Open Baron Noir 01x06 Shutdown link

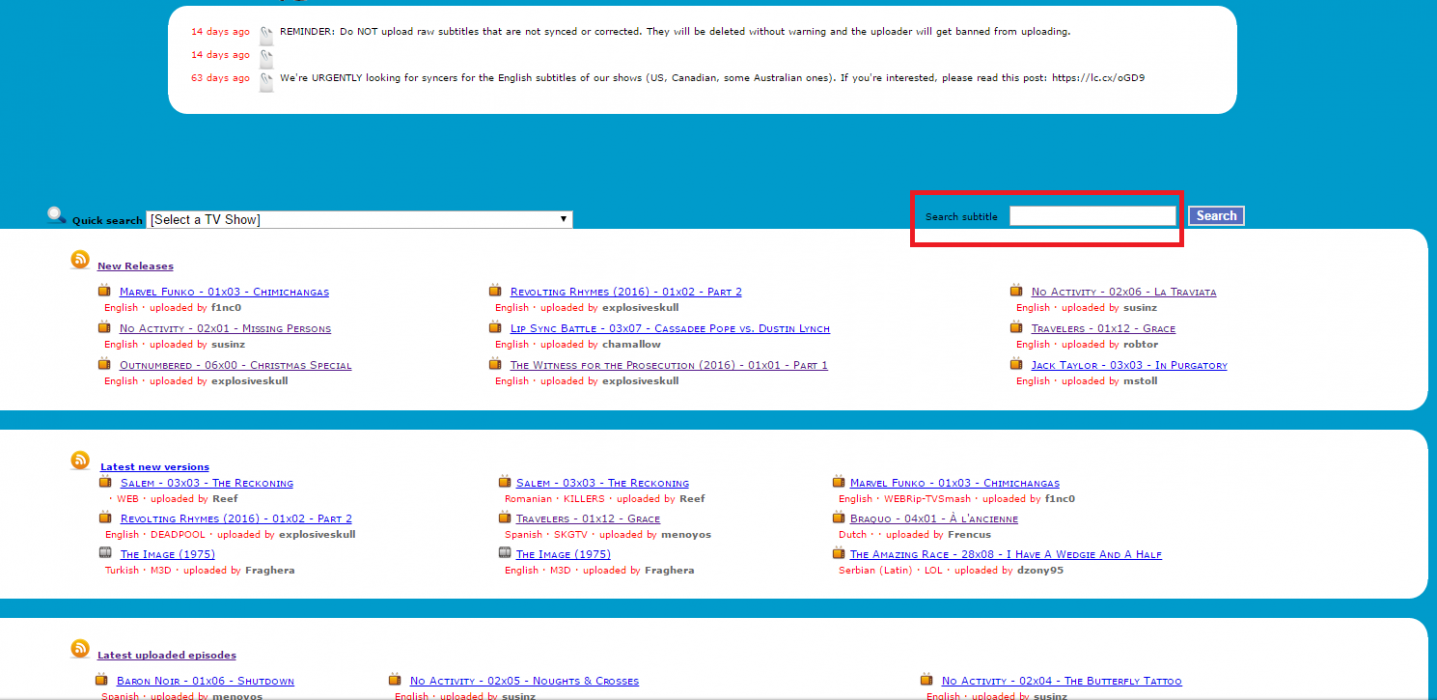(205, 681)
